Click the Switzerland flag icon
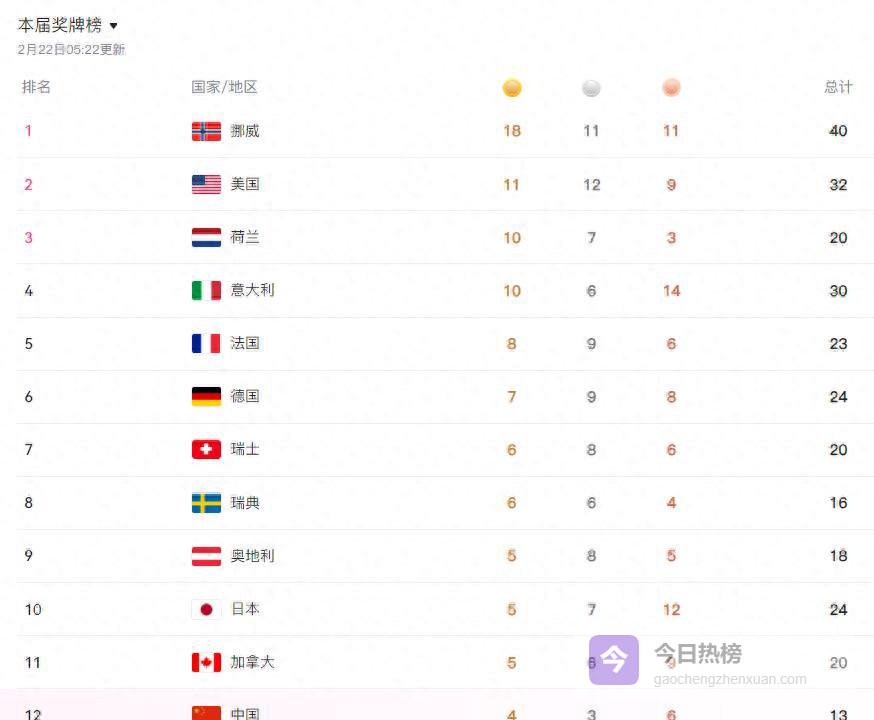This screenshot has height=720, width=874. [206, 449]
